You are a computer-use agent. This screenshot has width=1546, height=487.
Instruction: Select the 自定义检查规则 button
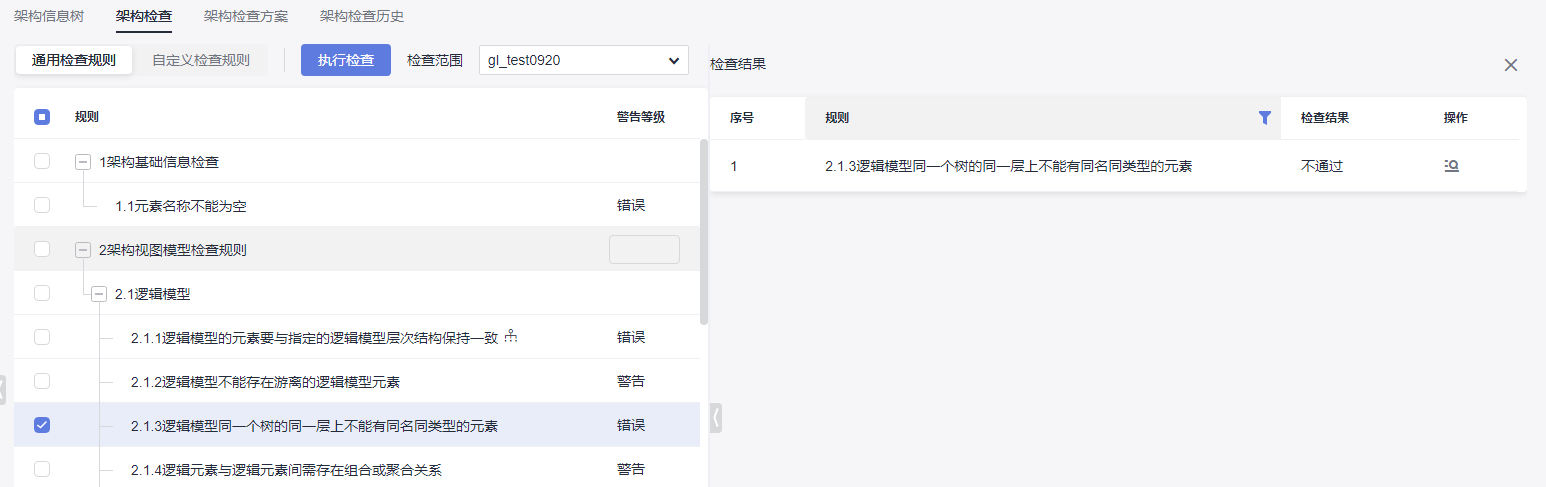(x=201, y=60)
